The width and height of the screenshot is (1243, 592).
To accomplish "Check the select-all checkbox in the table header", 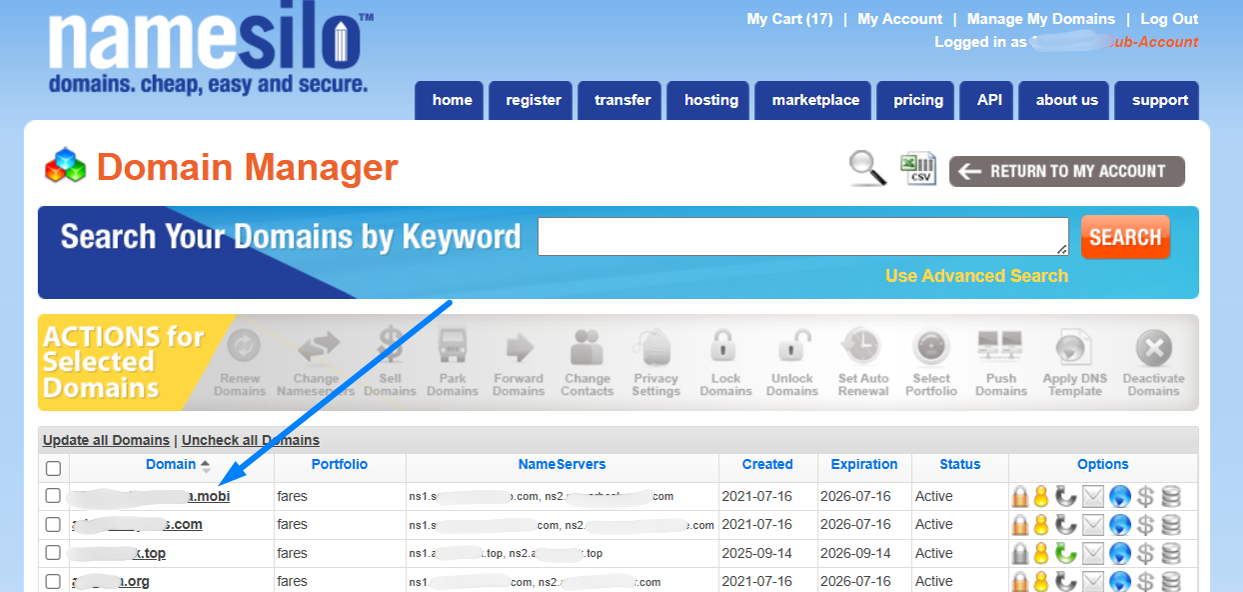I will [x=53, y=467].
